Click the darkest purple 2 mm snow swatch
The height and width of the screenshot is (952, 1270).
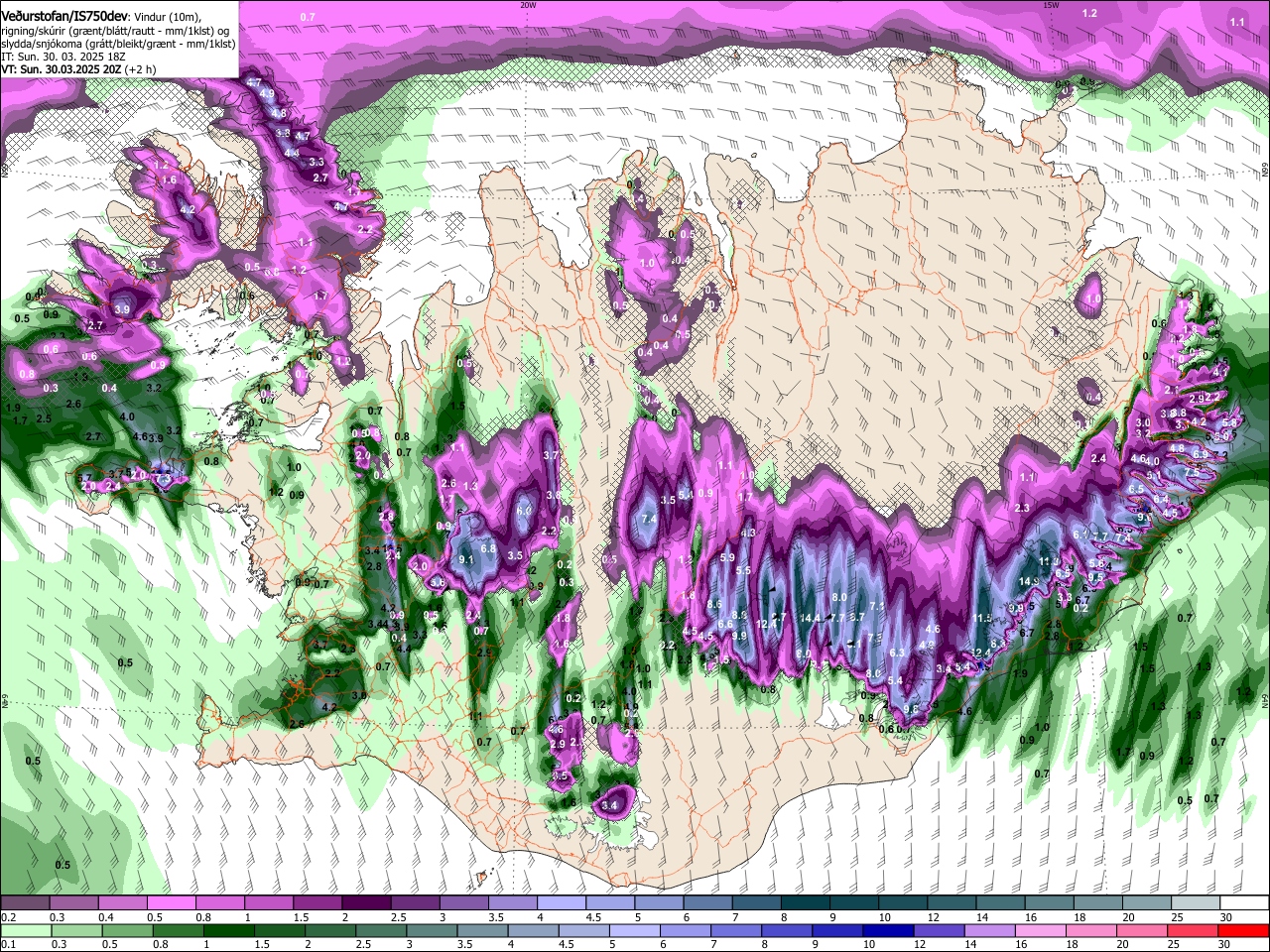tap(365, 903)
